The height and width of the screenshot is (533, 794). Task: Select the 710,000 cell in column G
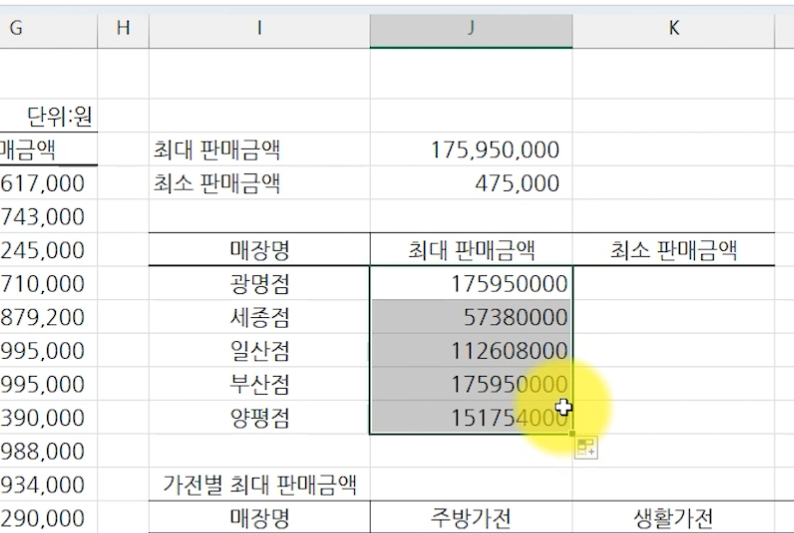(x=49, y=283)
